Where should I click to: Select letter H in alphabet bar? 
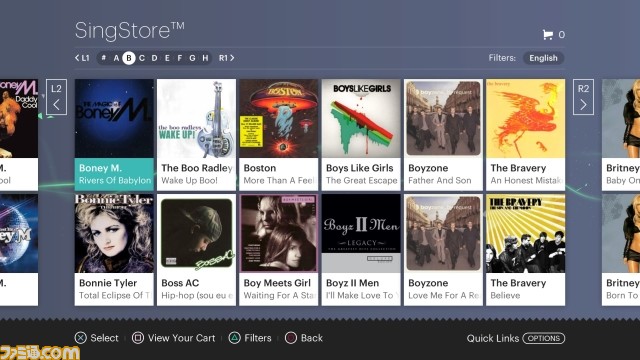tap(205, 58)
